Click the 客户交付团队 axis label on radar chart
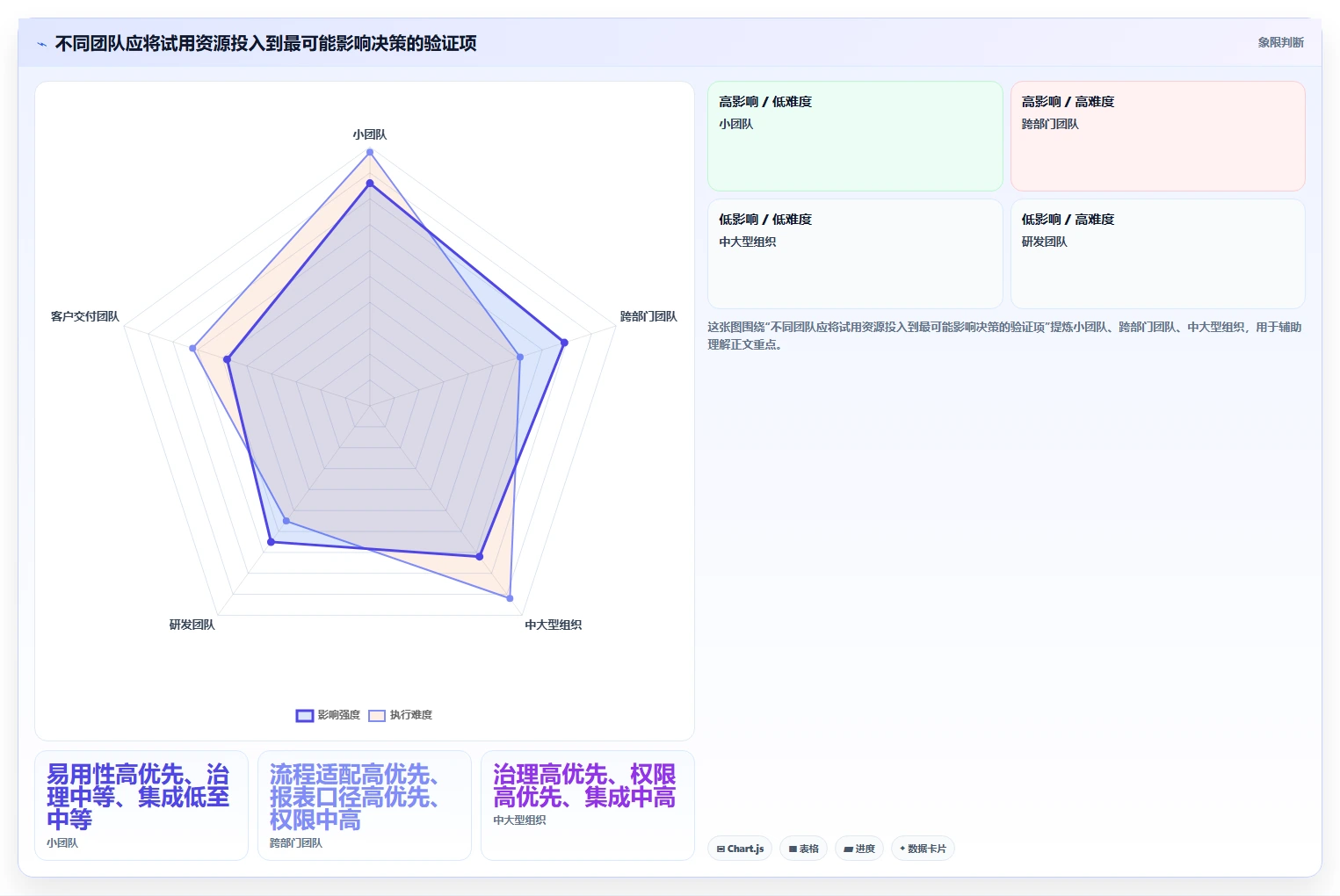Image resolution: width=1340 pixels, height=896 pixels. (84, 316)
